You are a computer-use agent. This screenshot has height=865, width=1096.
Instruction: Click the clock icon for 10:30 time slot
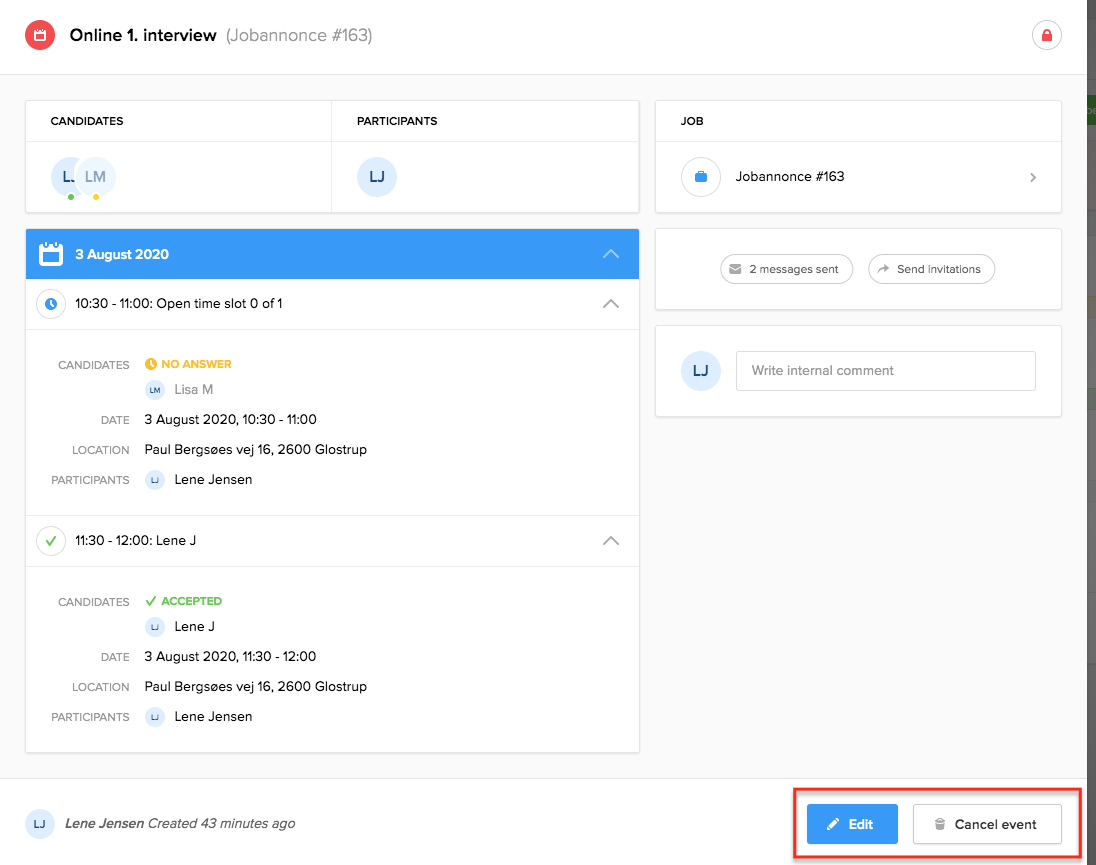(51, 303)
